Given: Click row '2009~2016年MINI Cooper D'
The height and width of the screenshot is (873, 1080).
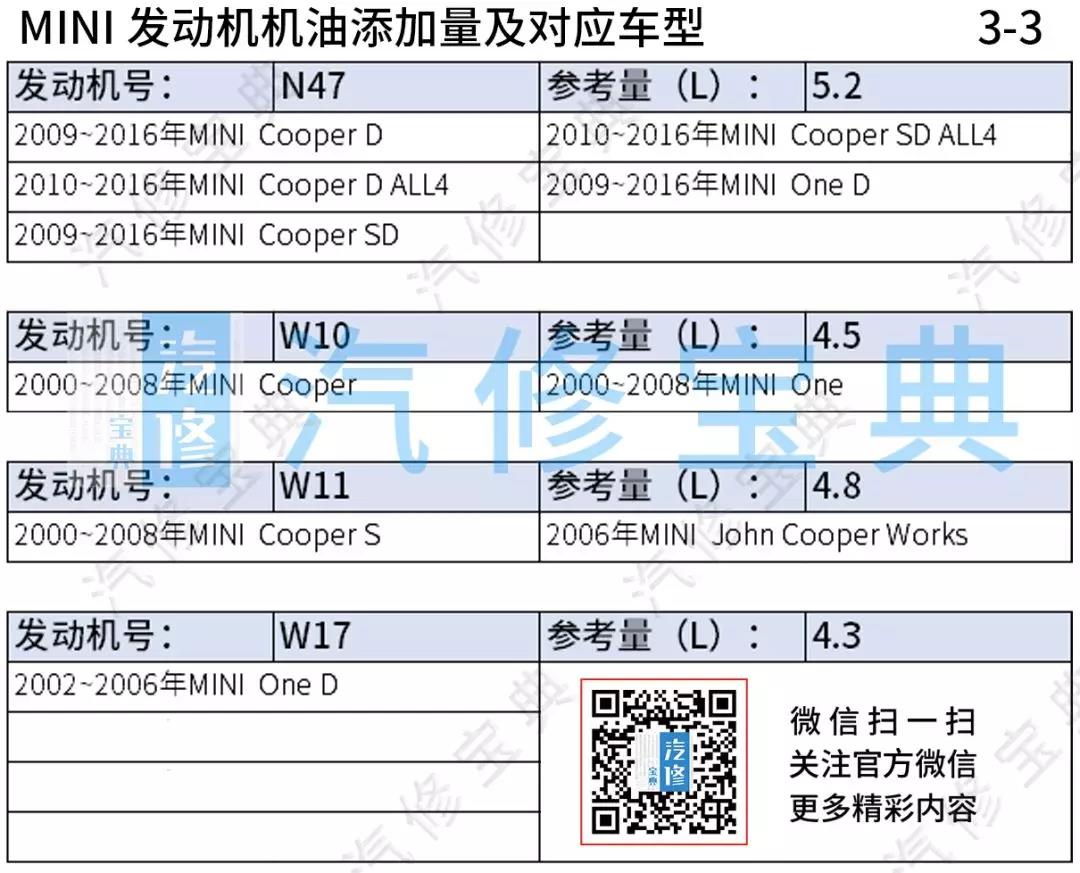Looking at the screenshot, I should (273, 136).
